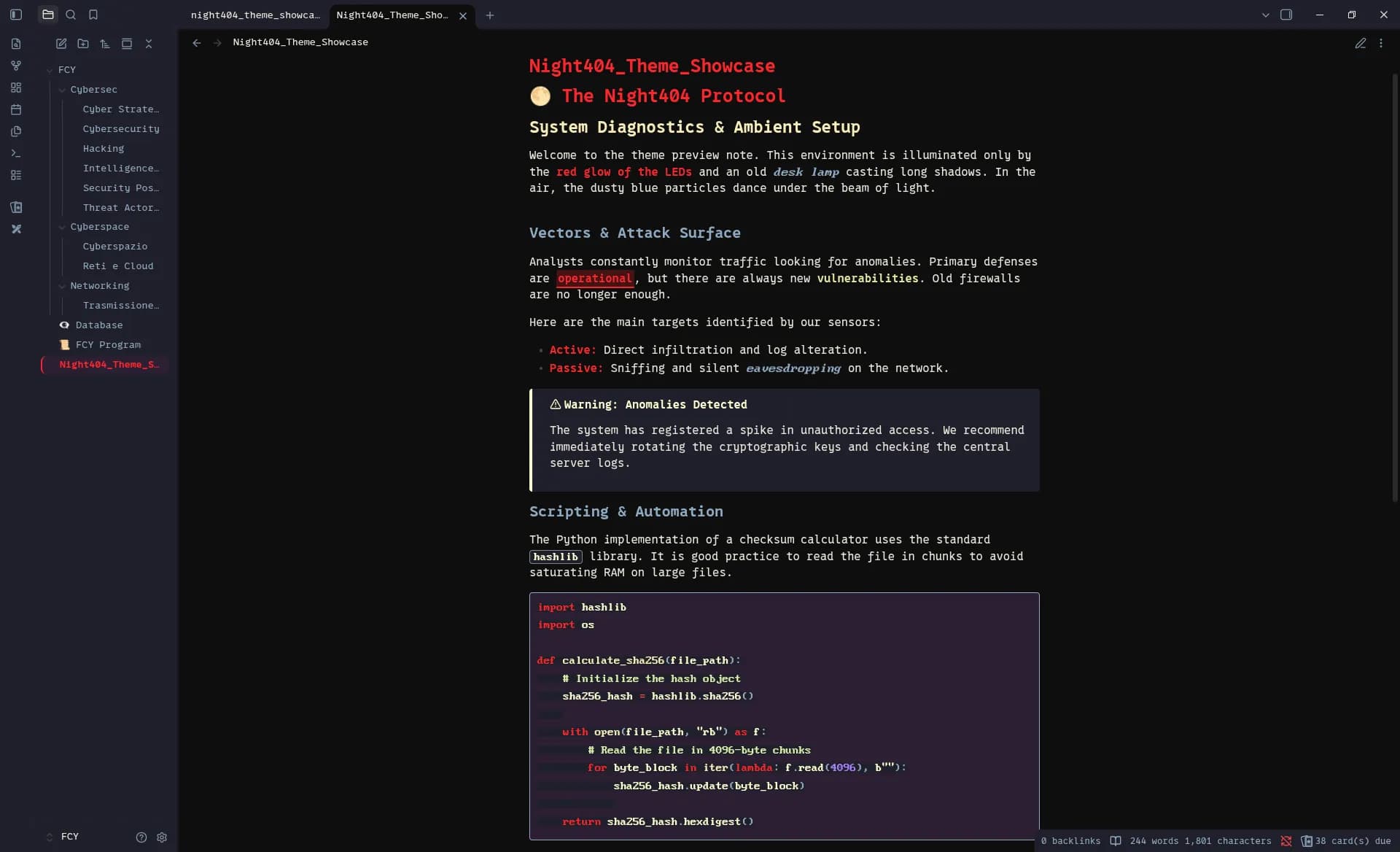Open a new tab with the plus button

(x=490, y=15)
